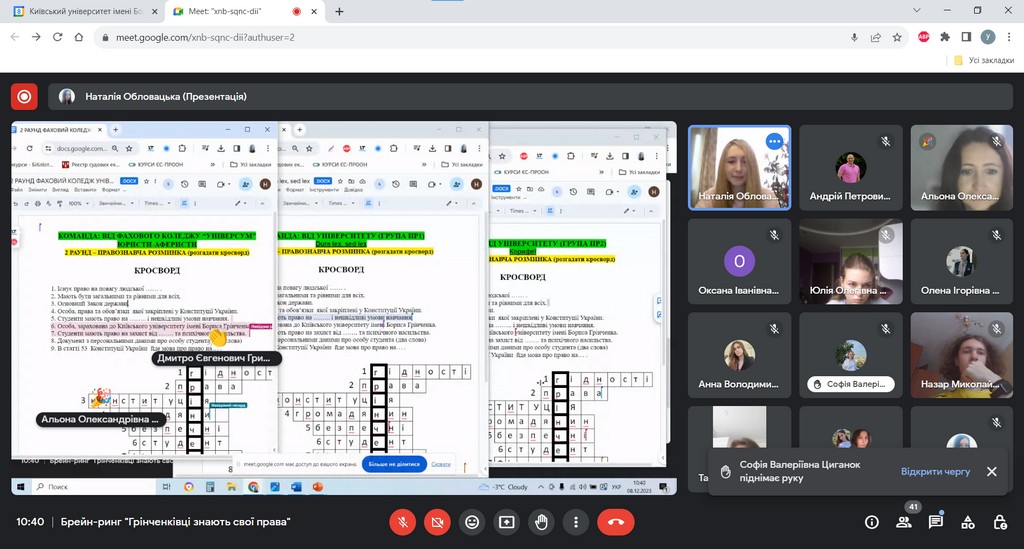
Task: Open host controls lock icon
Action: pos(1000,522)
